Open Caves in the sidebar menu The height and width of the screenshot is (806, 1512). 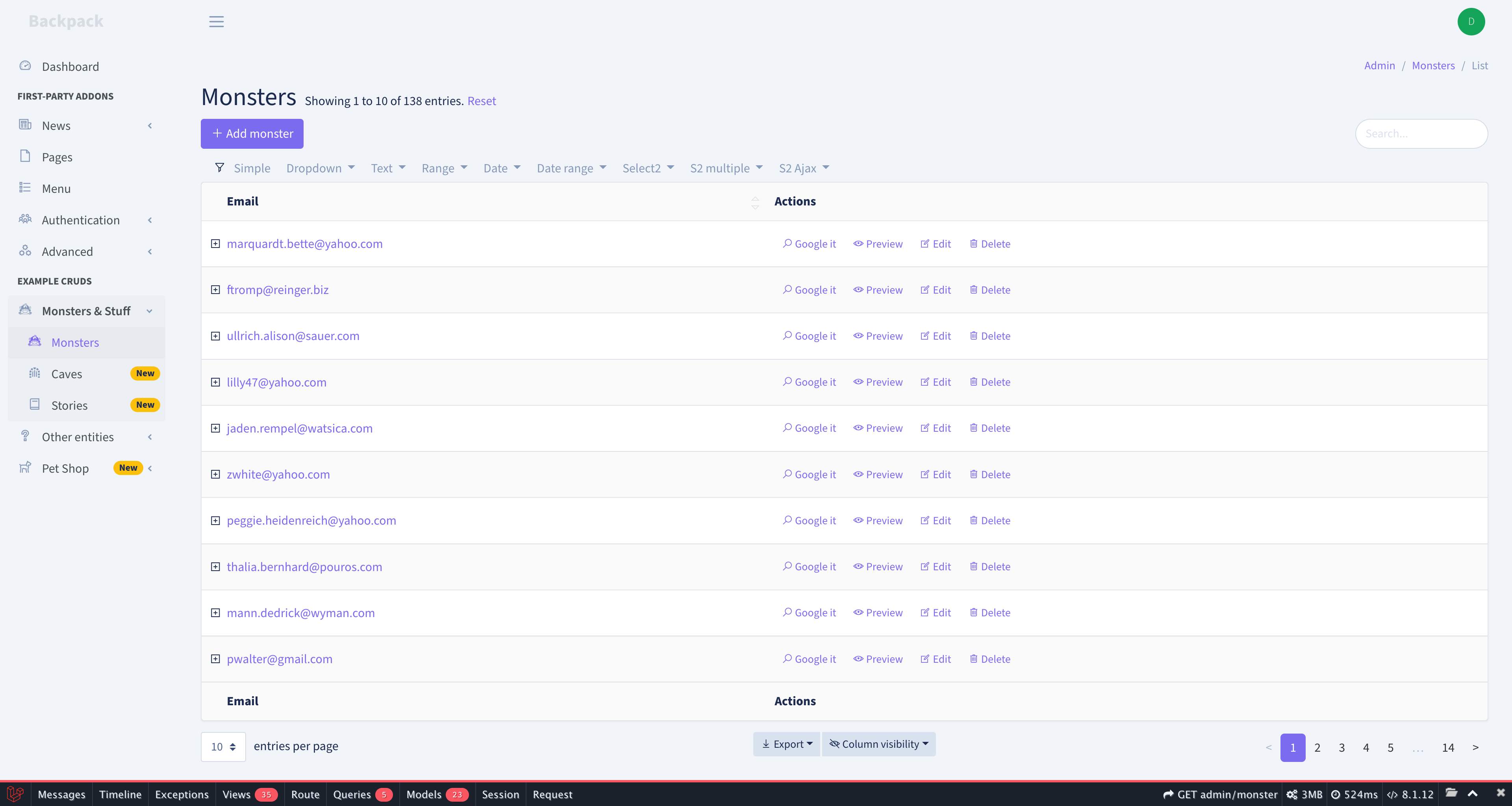pos(66,373)
